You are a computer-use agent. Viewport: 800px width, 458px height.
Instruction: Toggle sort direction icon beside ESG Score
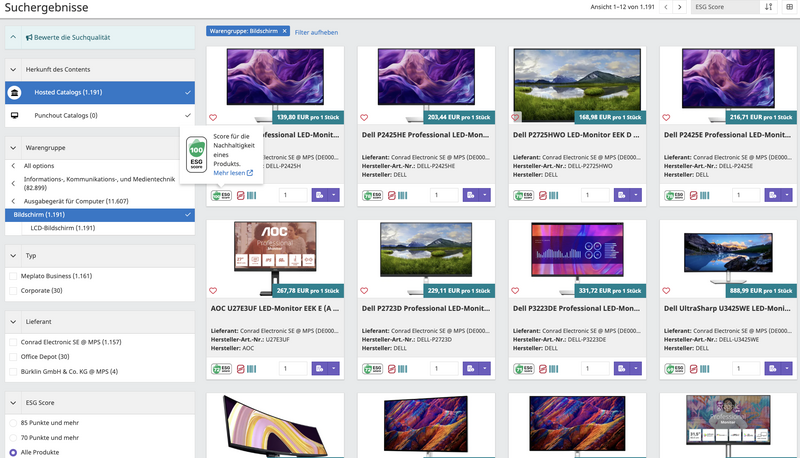[768, 7]
